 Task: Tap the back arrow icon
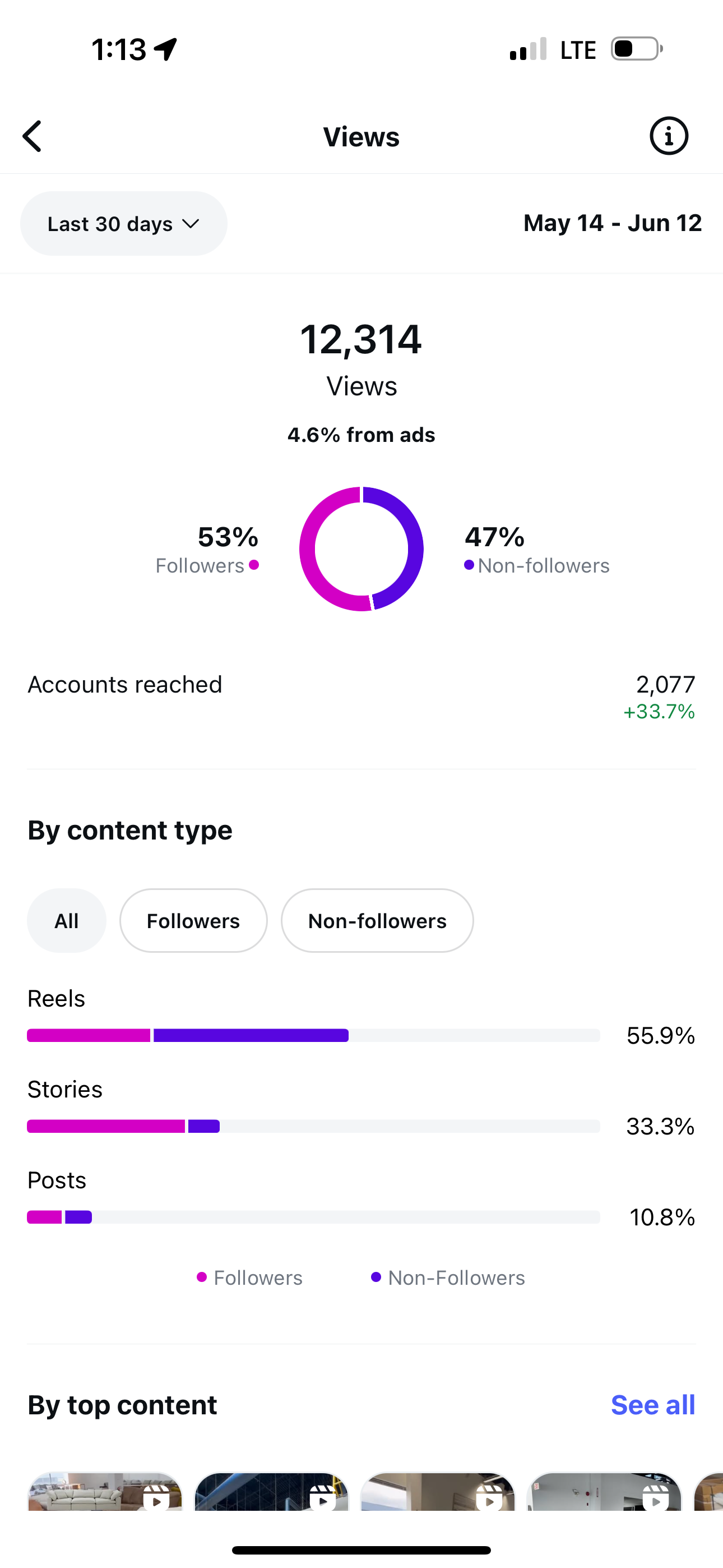33,136
